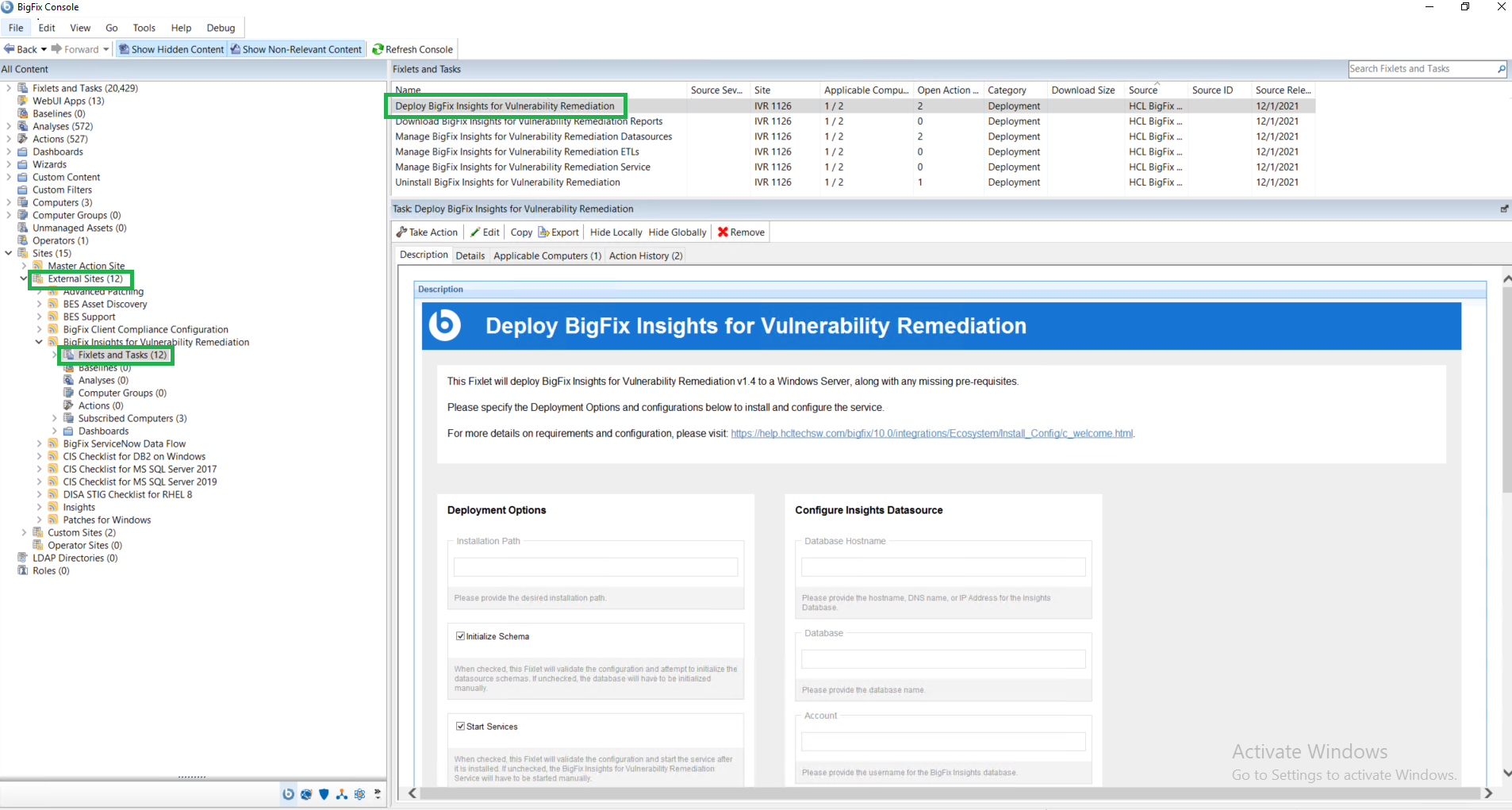Click the horizontal scrollbar of description pane

click(950, 793)
